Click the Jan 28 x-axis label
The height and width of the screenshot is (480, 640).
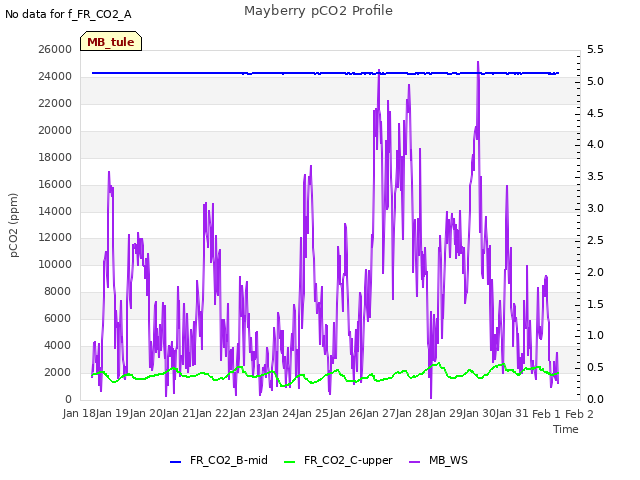[x=413, y=414]
